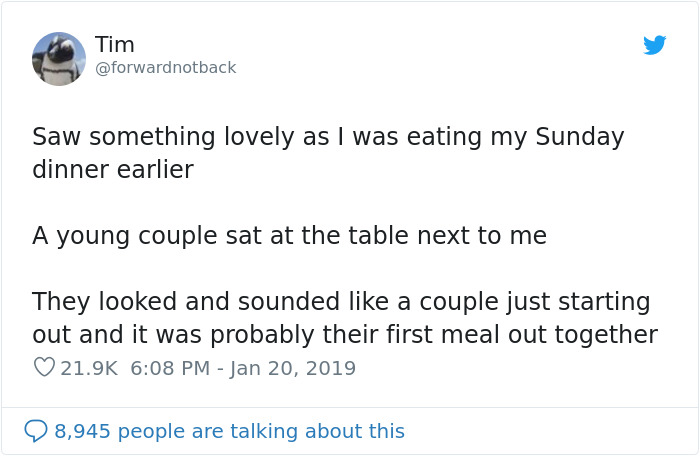Image resolution: width=700 pixels, height=456 pixels.
Task: Click the speech bubble reply icon
Action: (x=36, y=431)
